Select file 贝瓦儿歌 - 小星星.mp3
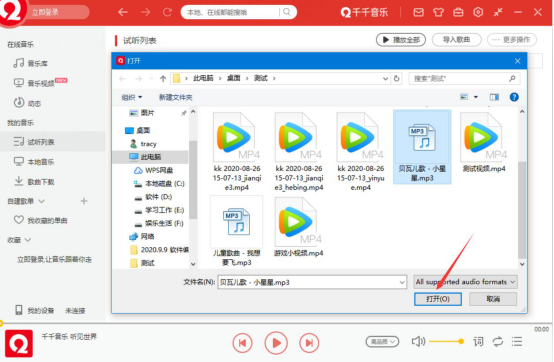This screenshot has height=362, width=554. click(x=422, y=147)
